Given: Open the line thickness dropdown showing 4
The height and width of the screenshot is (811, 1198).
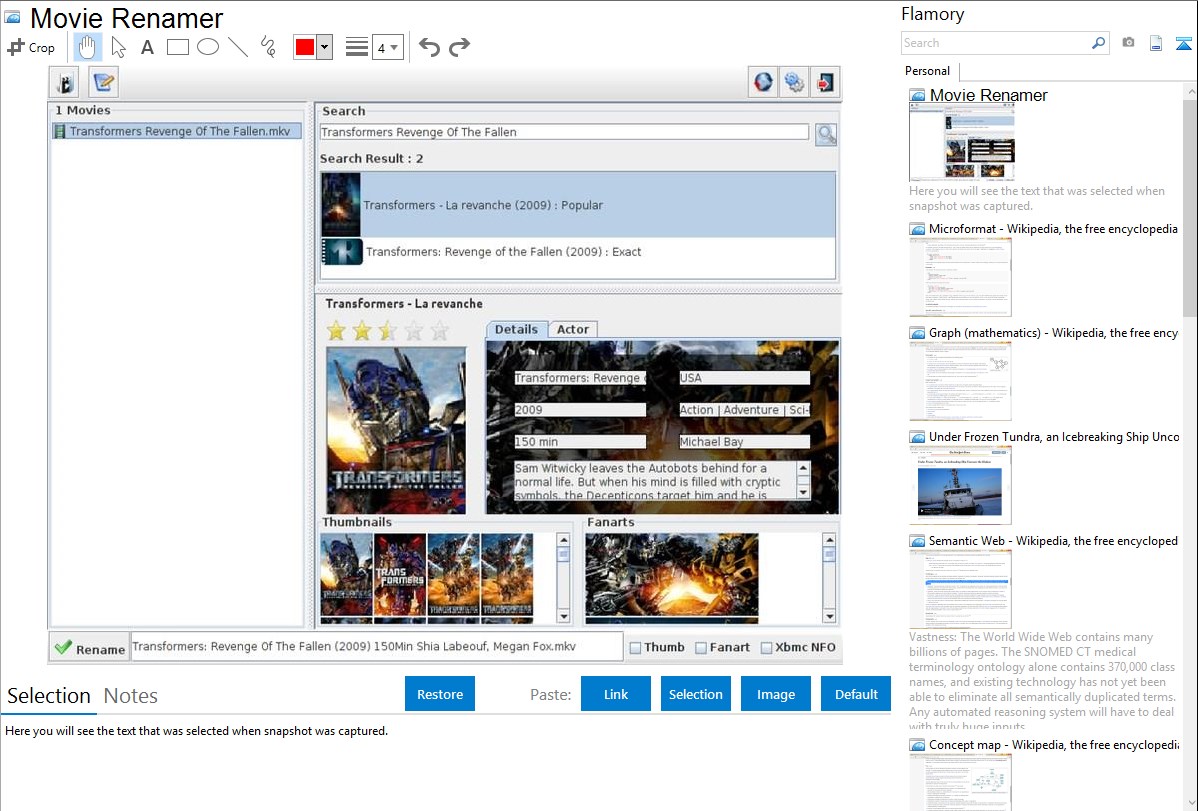Looking at the screenshot, I should tap(388, 47).
